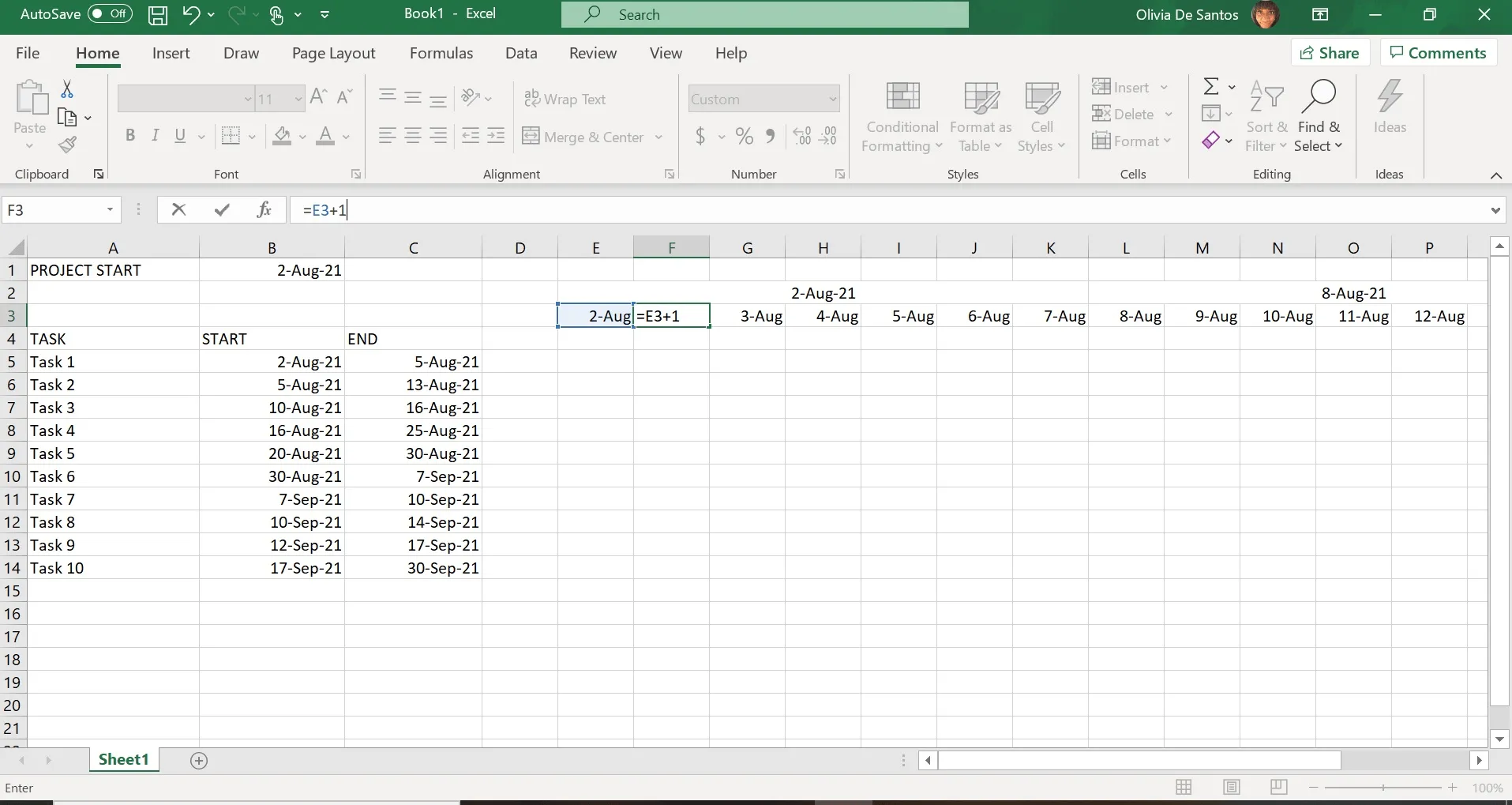The image size is (1512, 805).
Task: Select the Format Painter icon
Action: (67, 145)
